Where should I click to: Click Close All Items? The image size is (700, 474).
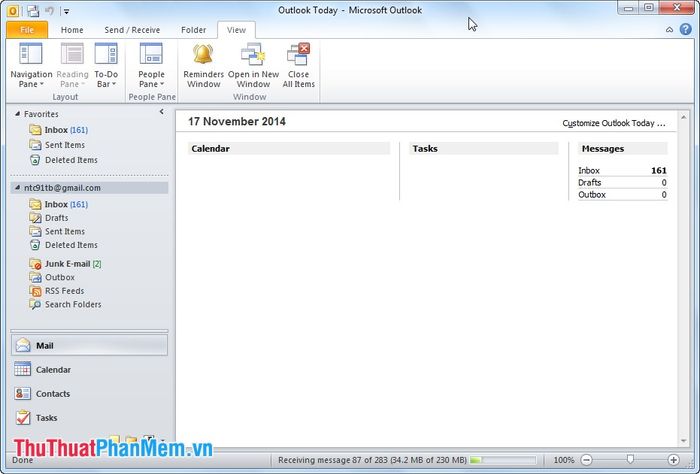298,66
